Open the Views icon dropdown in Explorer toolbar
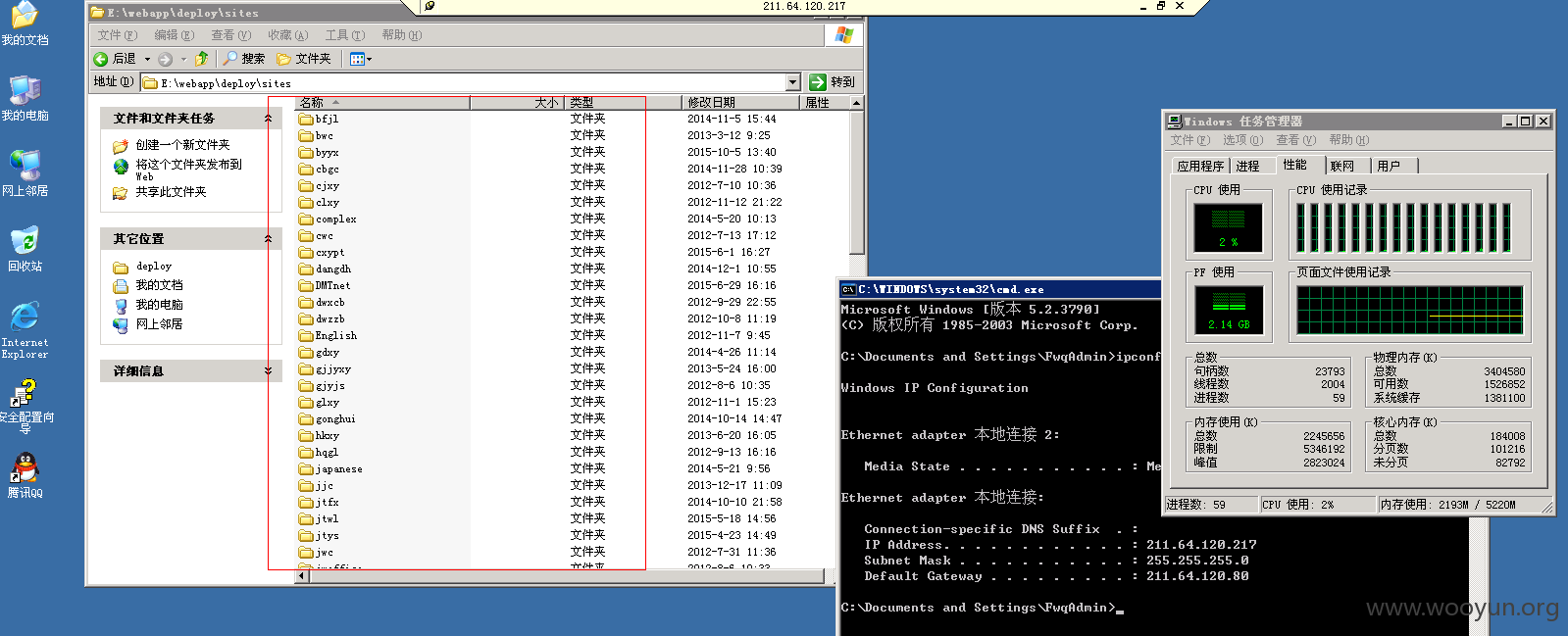This screenshot has height=636, width=1568. [361, 59]
